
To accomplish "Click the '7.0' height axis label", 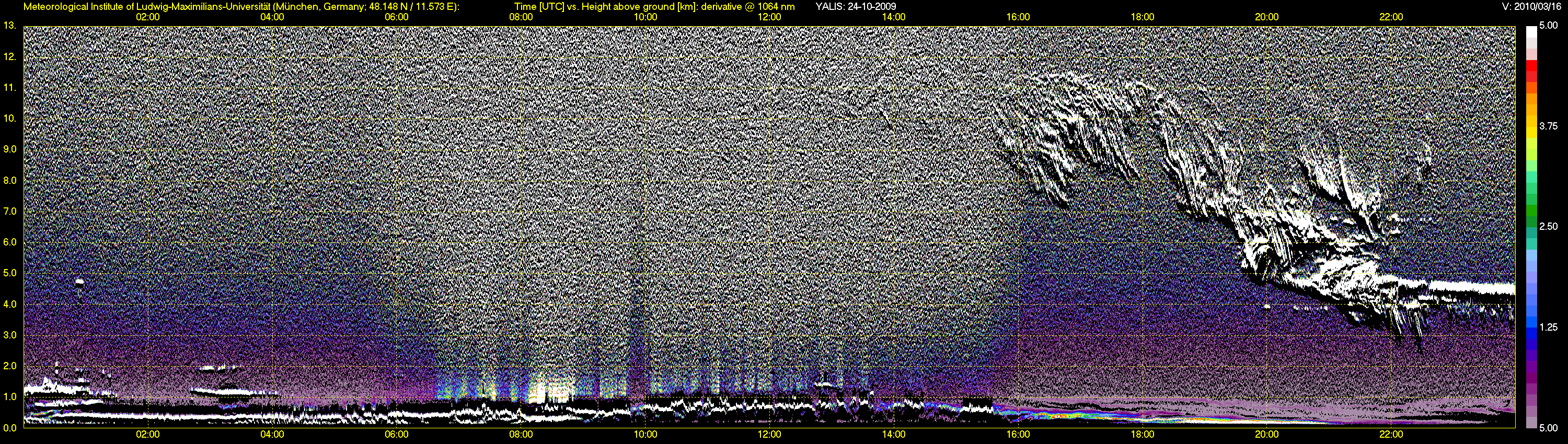I will 9,211.
